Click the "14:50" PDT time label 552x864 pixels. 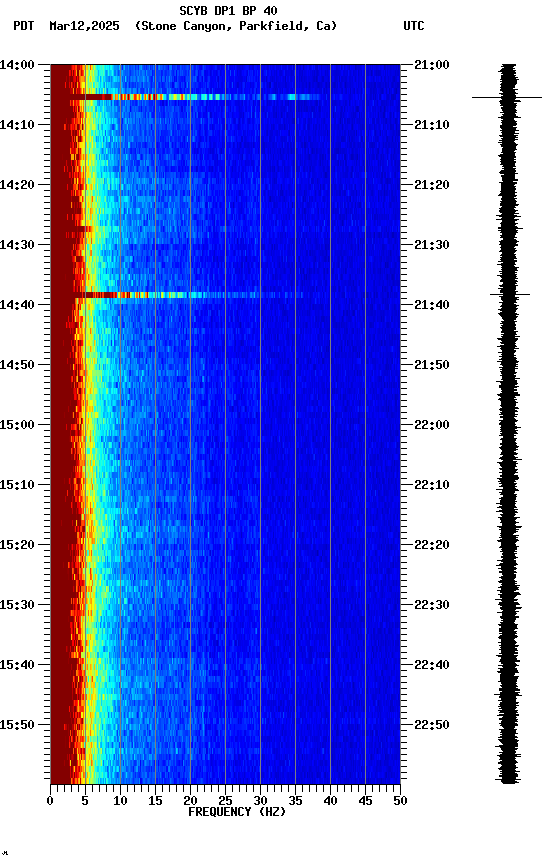(x=17, y=365)
